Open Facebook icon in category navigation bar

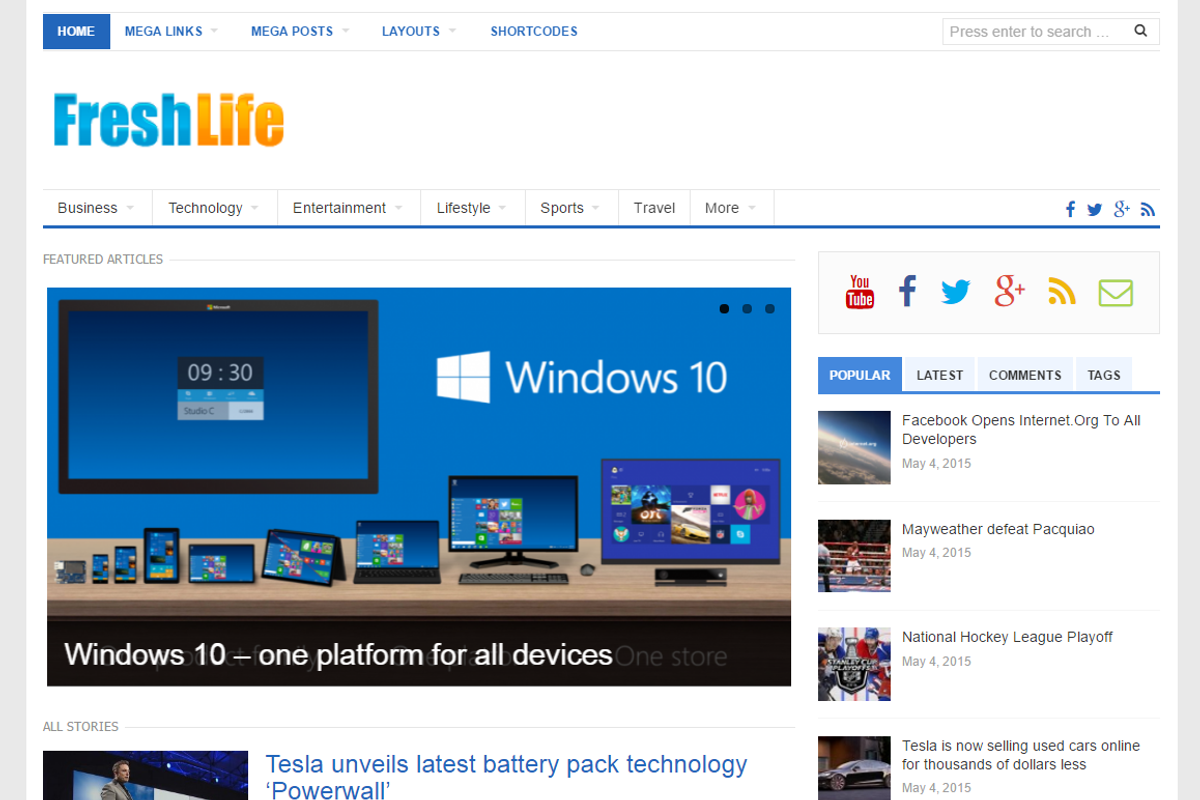(x=1070, y=209)
